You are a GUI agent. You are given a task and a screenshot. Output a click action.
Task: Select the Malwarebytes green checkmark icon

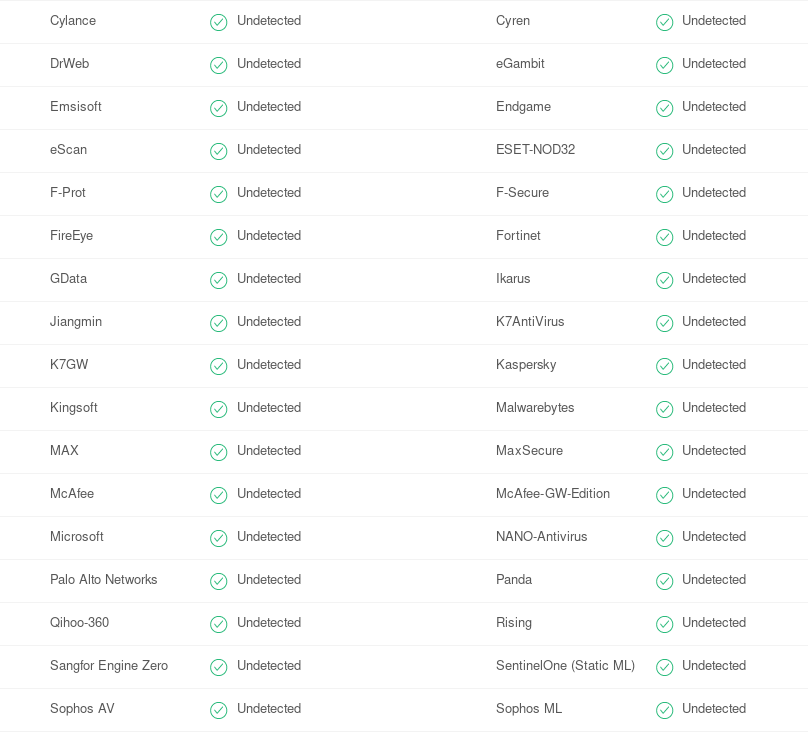(664, 409)
